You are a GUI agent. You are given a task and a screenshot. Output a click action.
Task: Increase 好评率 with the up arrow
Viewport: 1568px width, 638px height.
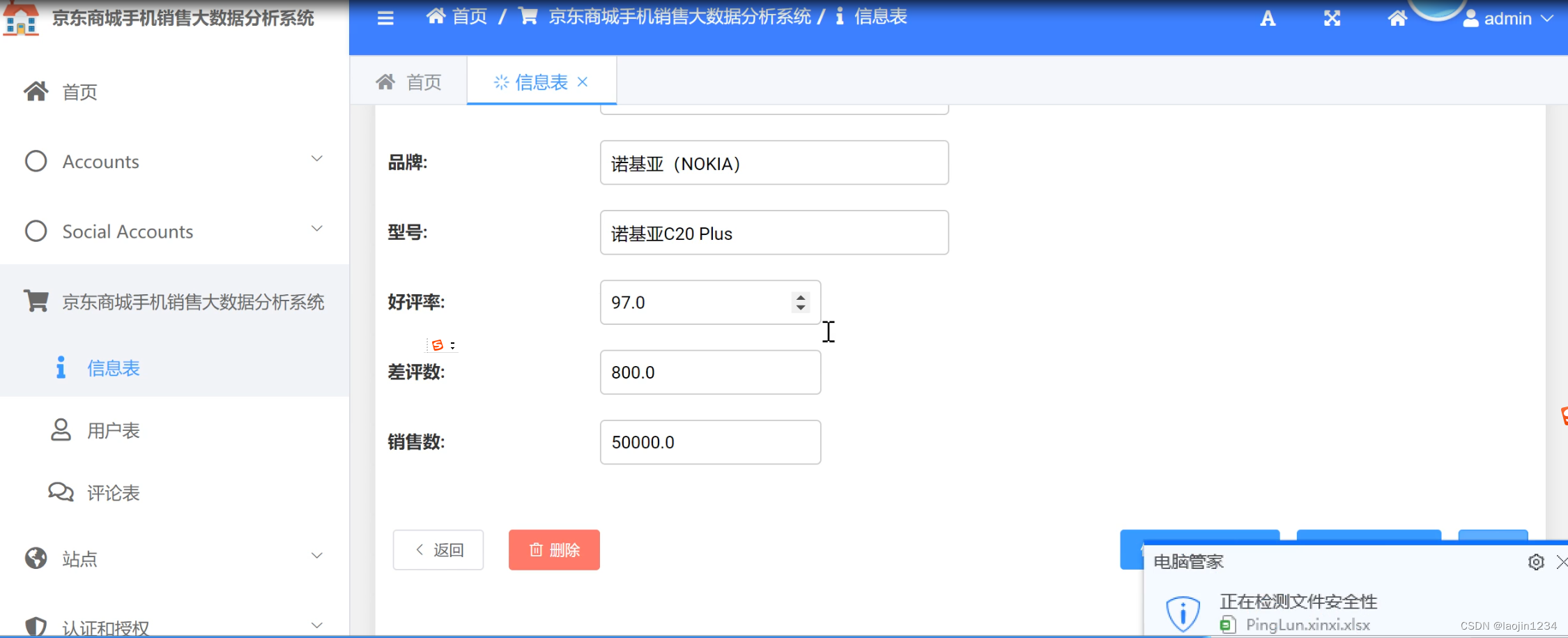tap(801, 296)
